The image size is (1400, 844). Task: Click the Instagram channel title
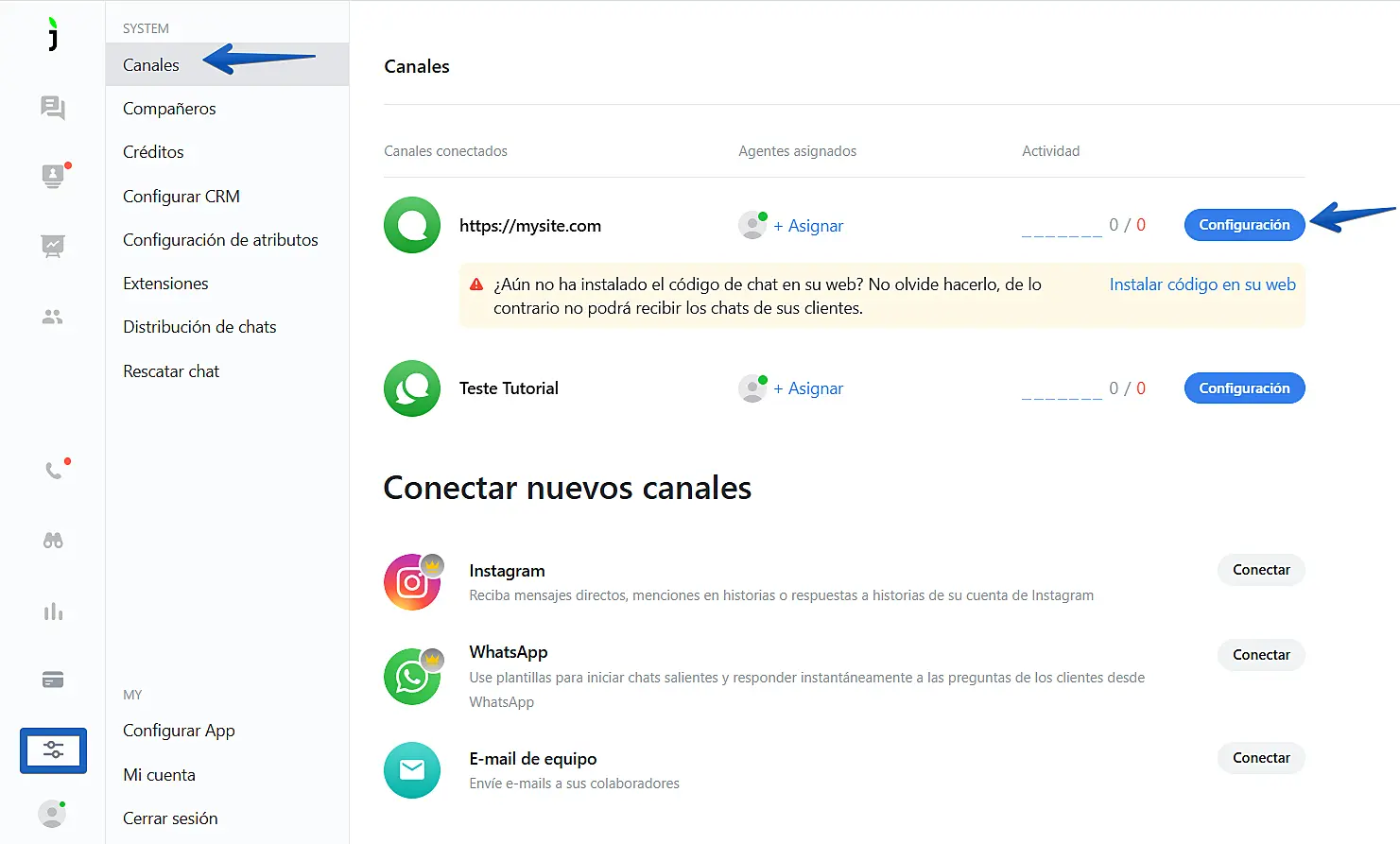pos(507,571)
